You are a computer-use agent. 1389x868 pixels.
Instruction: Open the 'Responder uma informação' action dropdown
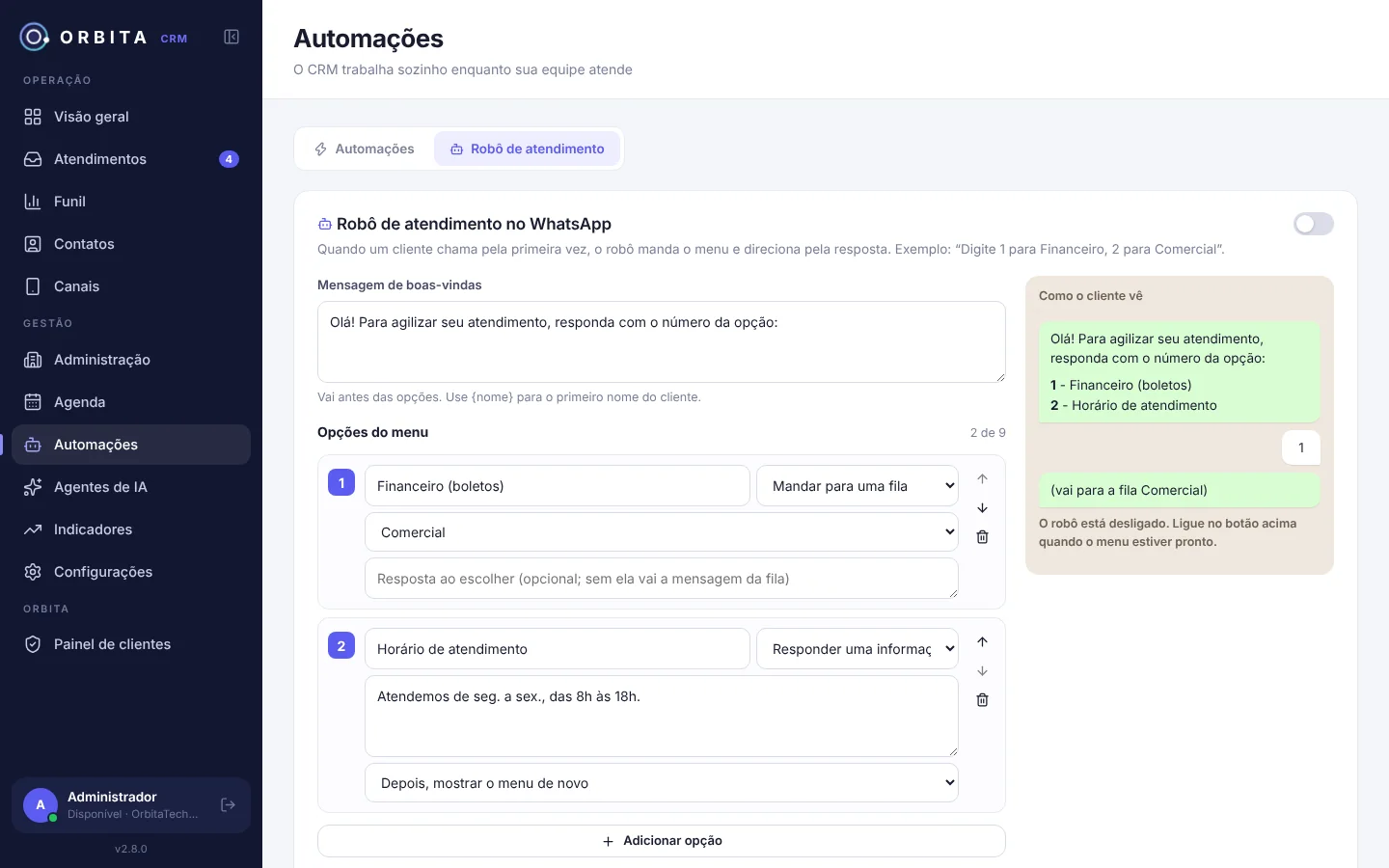point(858,649)
